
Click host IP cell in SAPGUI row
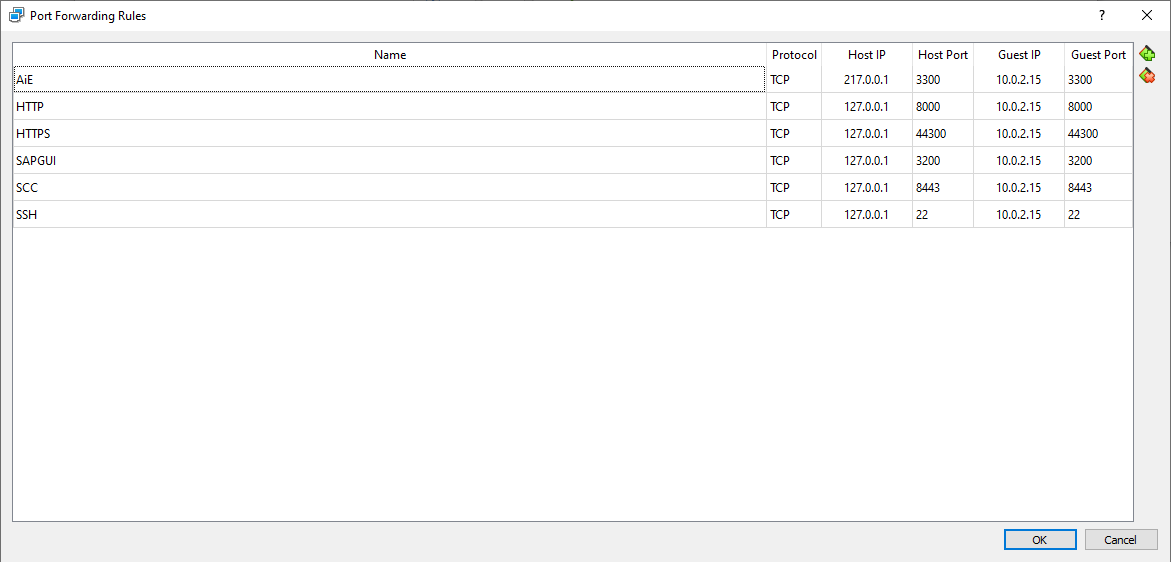click(866, 160)
